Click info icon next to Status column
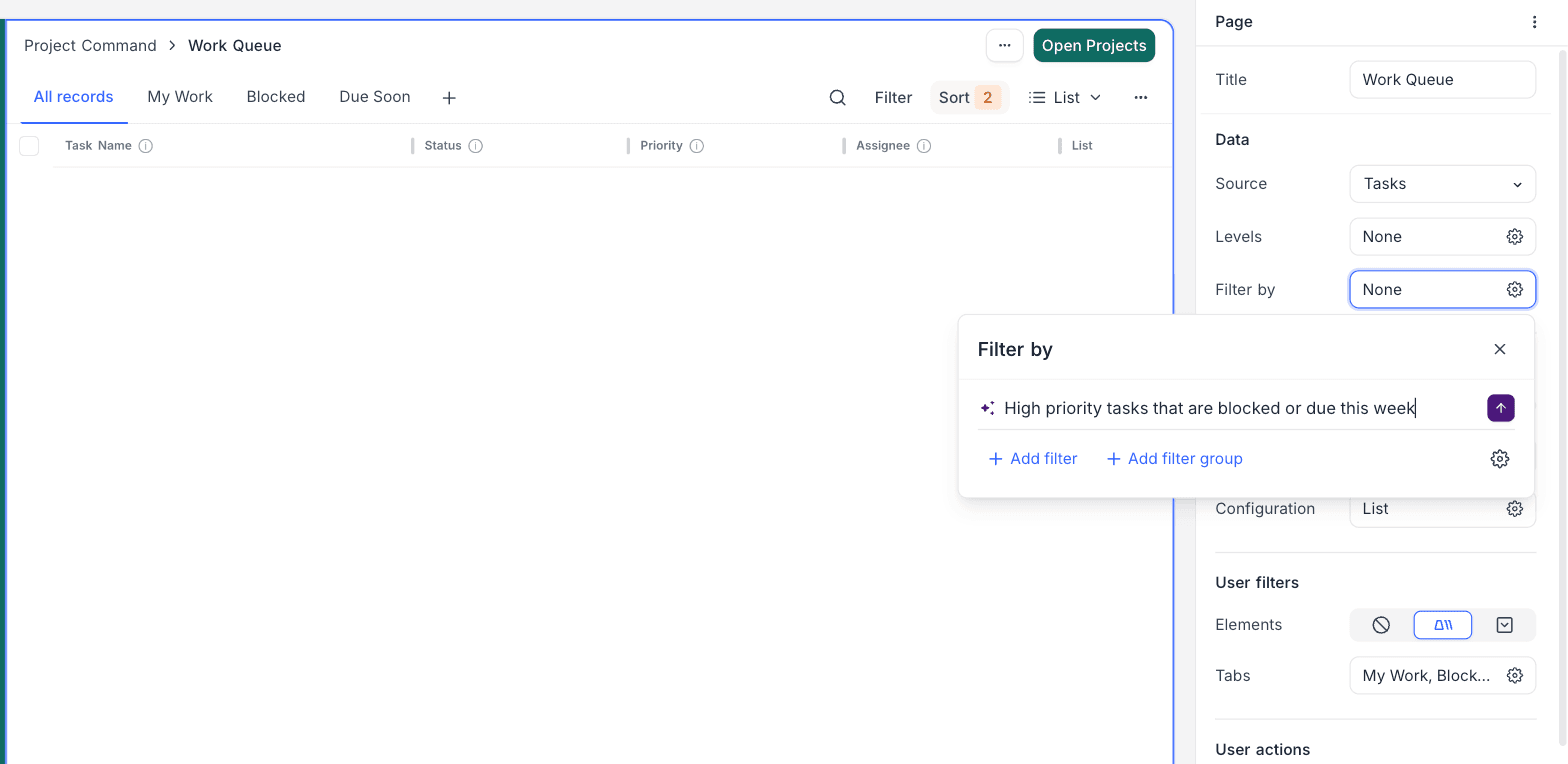The image size is (1568, 764). point(476,146)
